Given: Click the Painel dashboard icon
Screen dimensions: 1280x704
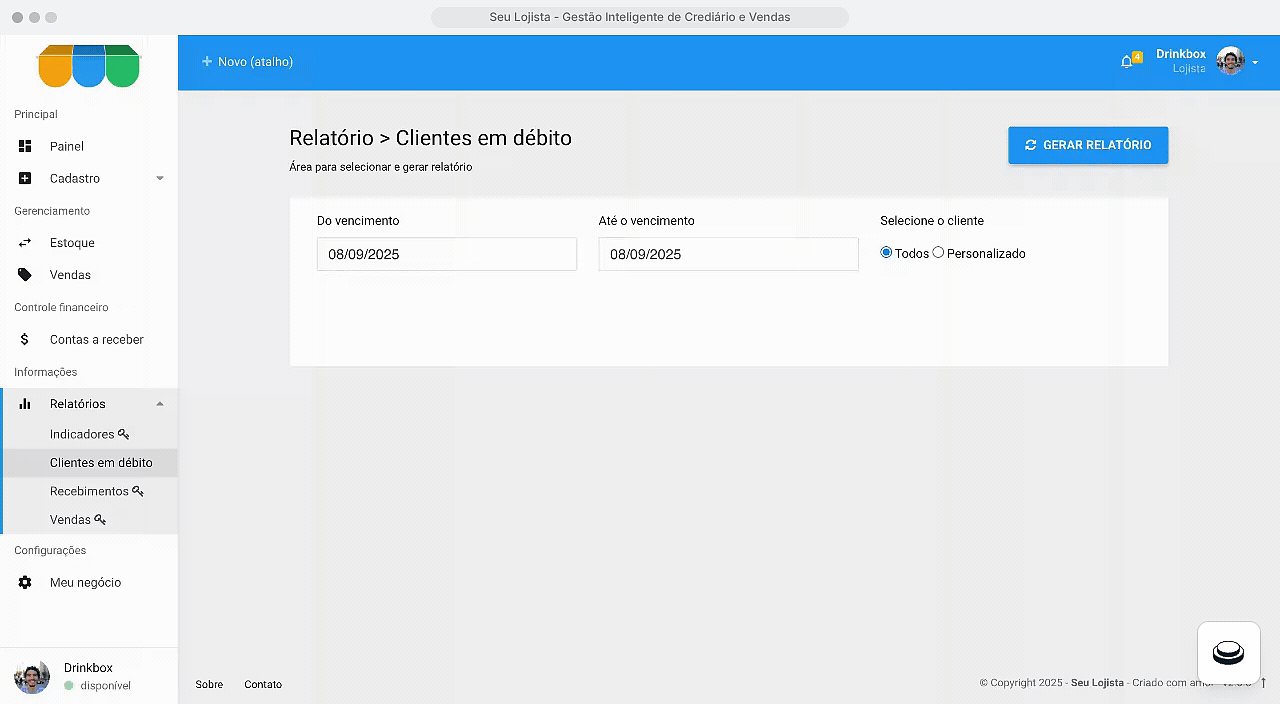Looking at the screenshot, I should tap(25, 146).
